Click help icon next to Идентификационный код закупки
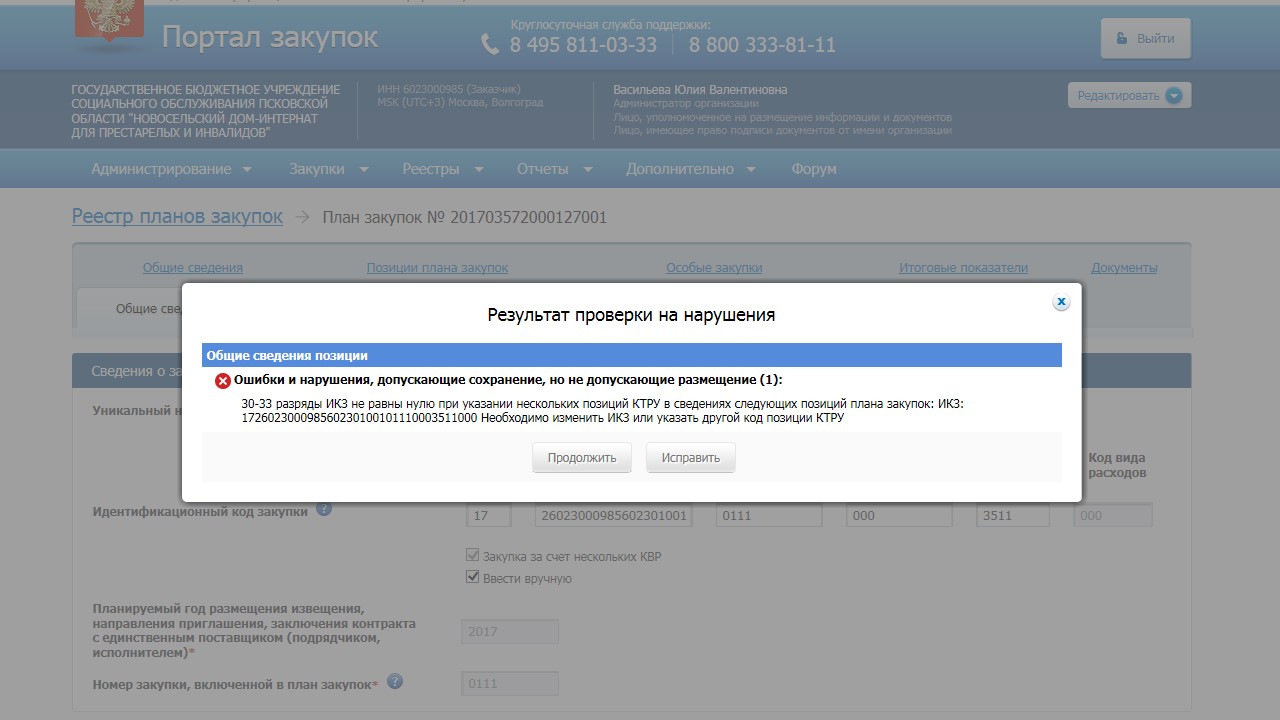The width and height of the screenshot is (1280, 720). coord(324,509)
